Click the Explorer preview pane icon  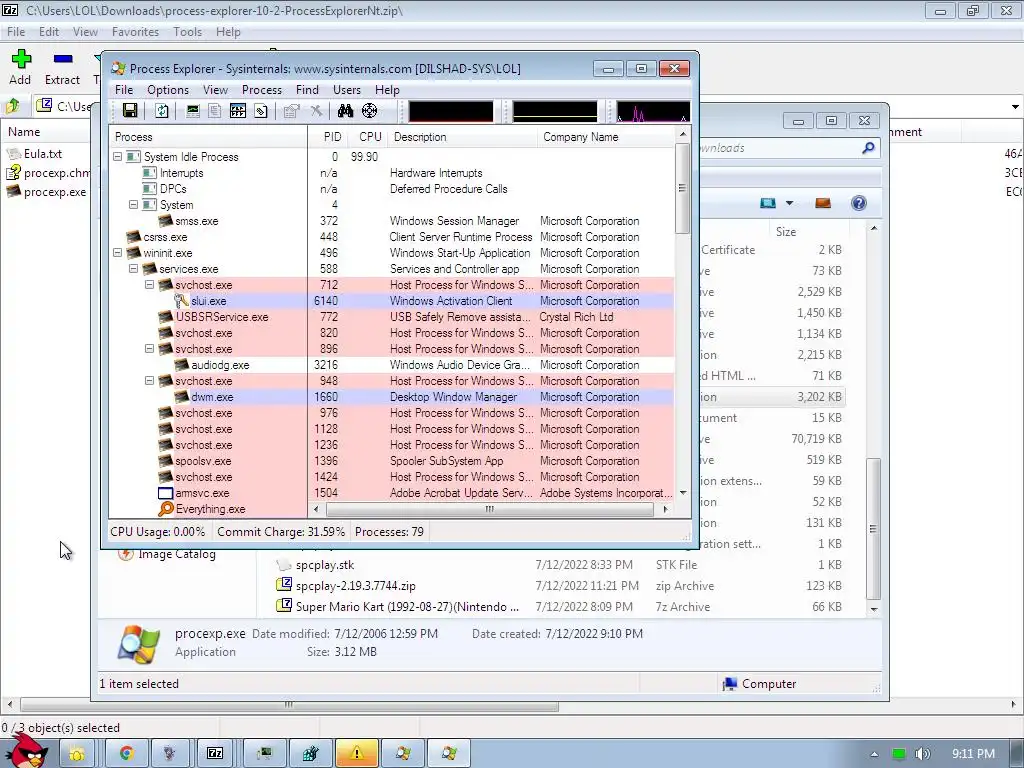(x=823, y=203)
